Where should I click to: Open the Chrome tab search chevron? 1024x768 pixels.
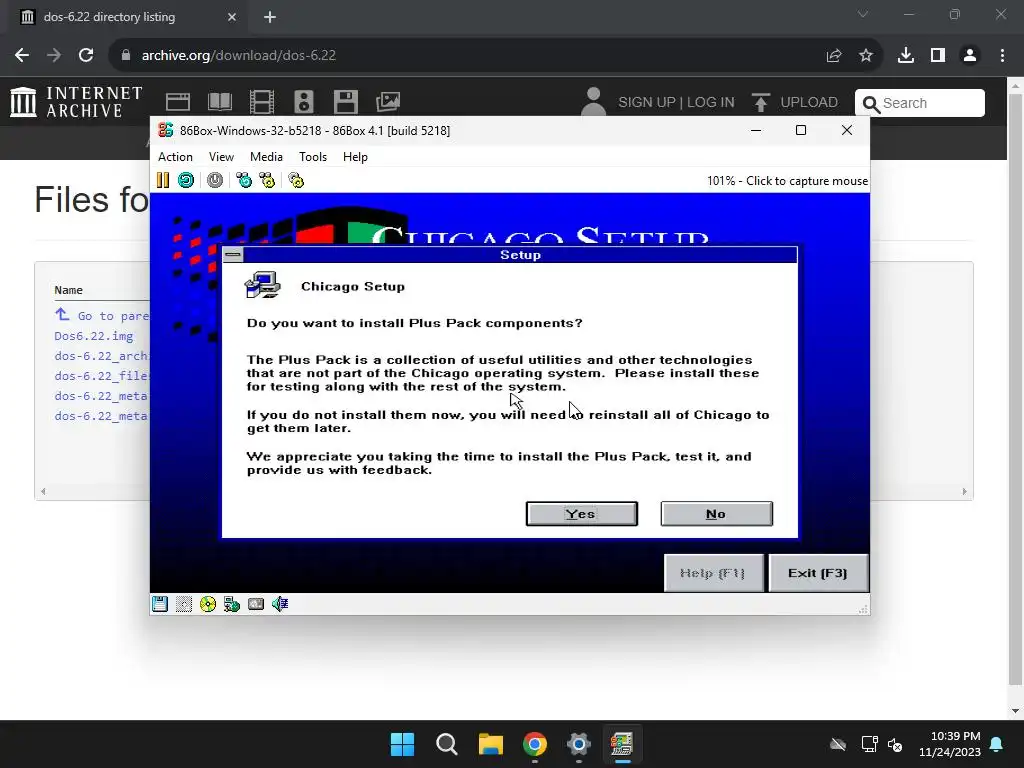pos(863,14)
